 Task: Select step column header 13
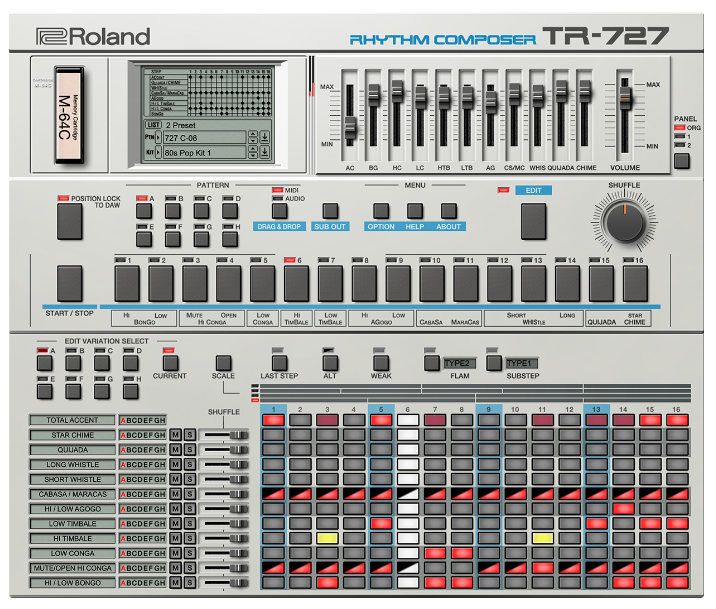[596, 409]
